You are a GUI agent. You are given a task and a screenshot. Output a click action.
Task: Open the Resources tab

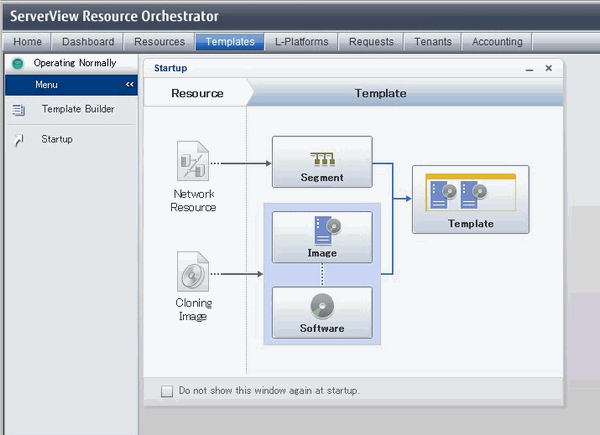pos(159,42)
